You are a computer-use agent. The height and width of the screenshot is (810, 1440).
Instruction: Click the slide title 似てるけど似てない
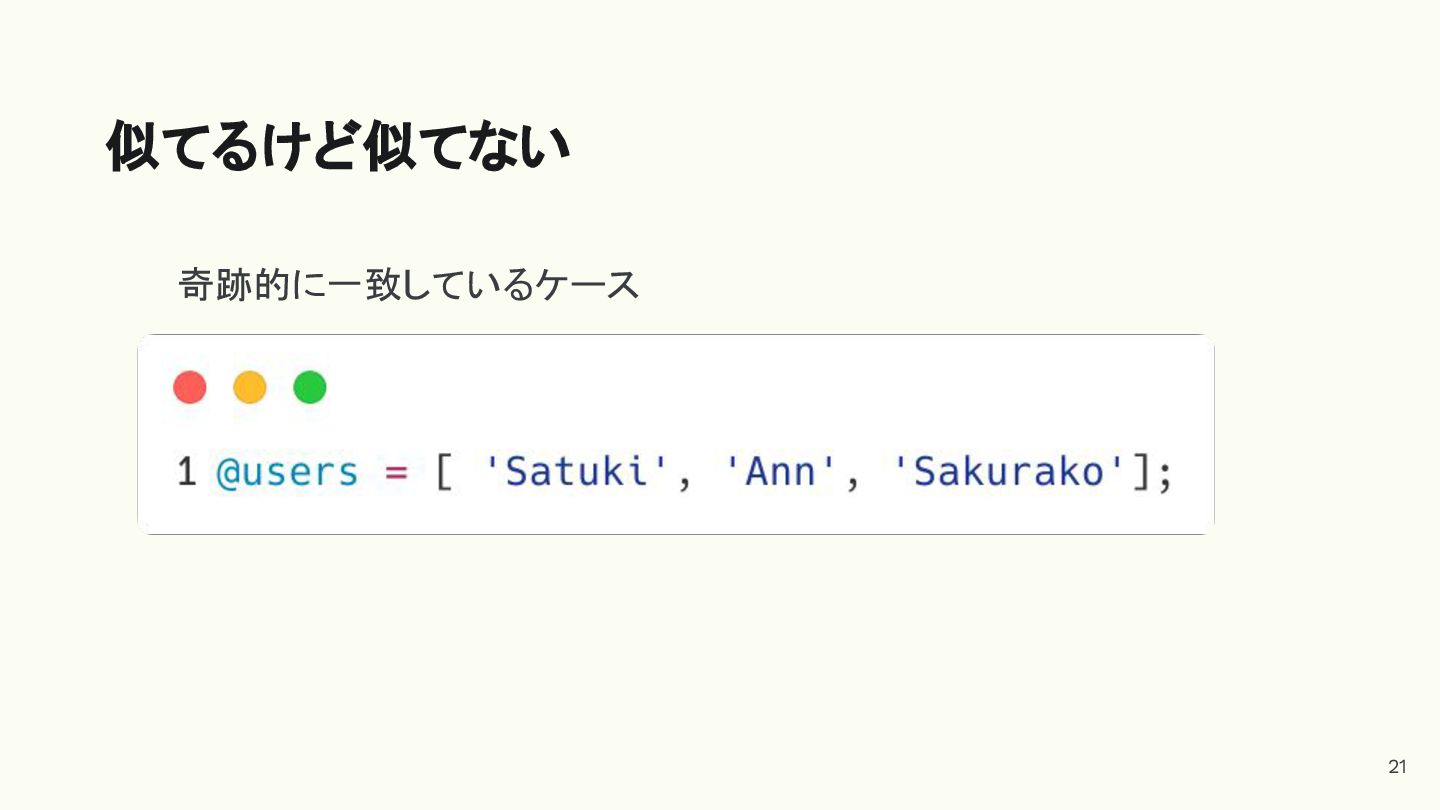338,147
